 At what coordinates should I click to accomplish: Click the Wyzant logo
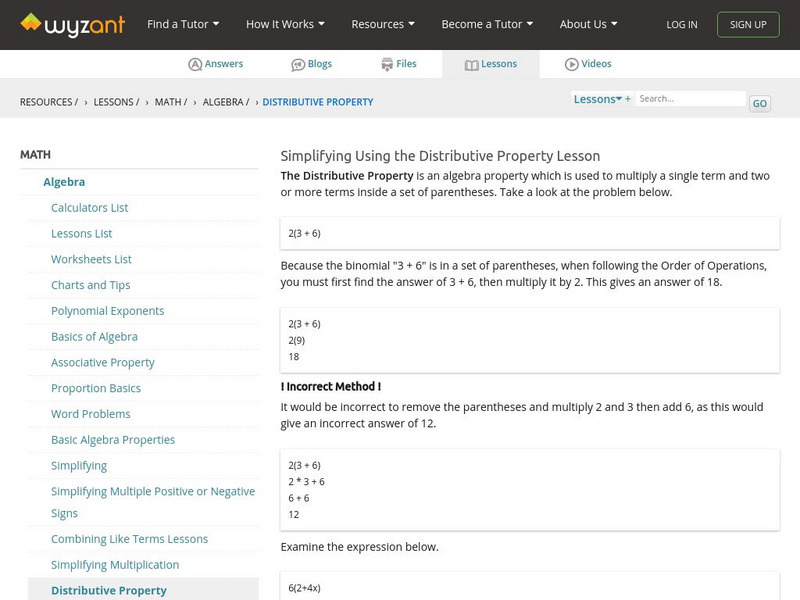[72, 24]
